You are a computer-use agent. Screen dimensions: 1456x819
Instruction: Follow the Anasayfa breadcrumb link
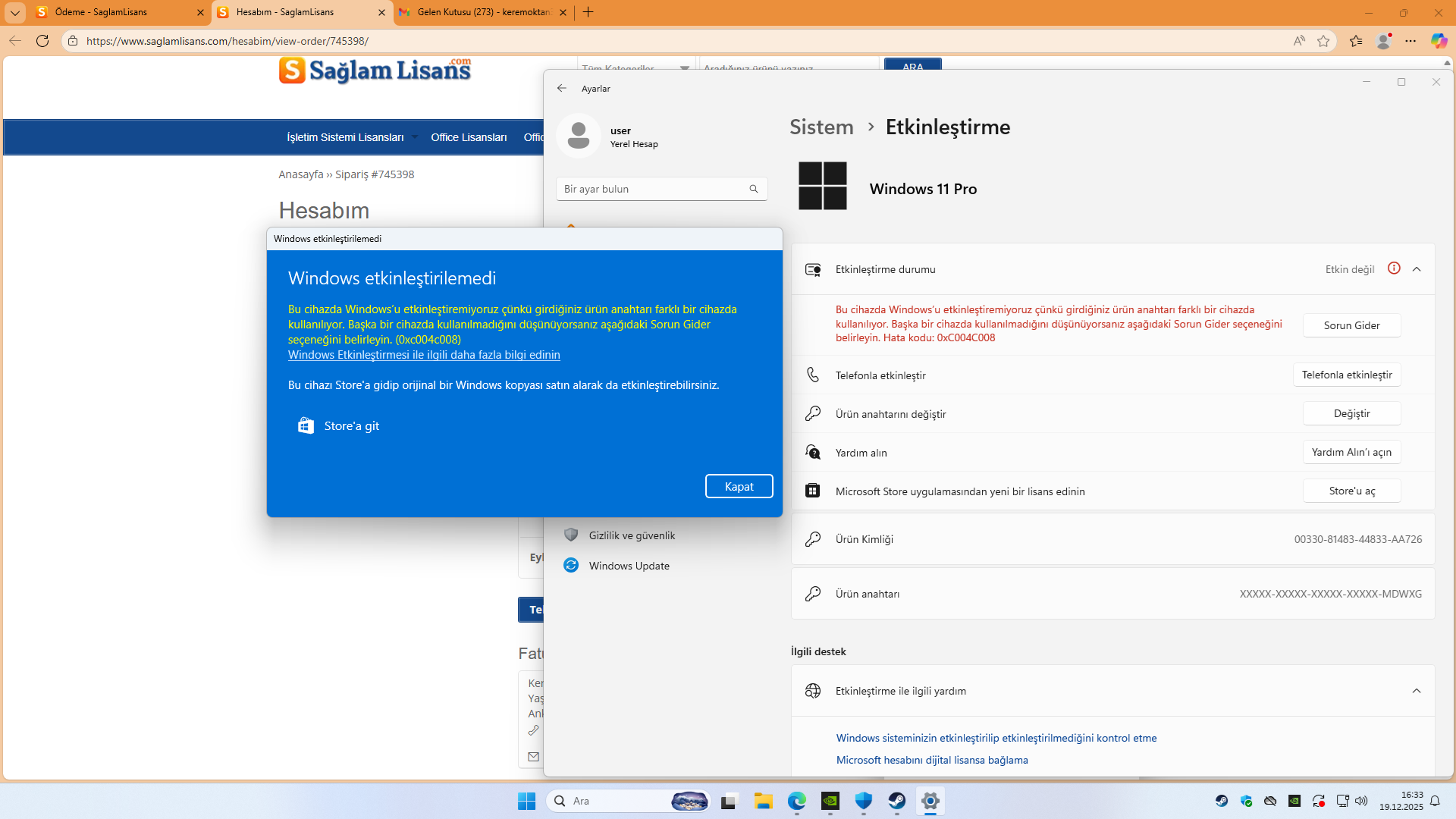point(301,174)
